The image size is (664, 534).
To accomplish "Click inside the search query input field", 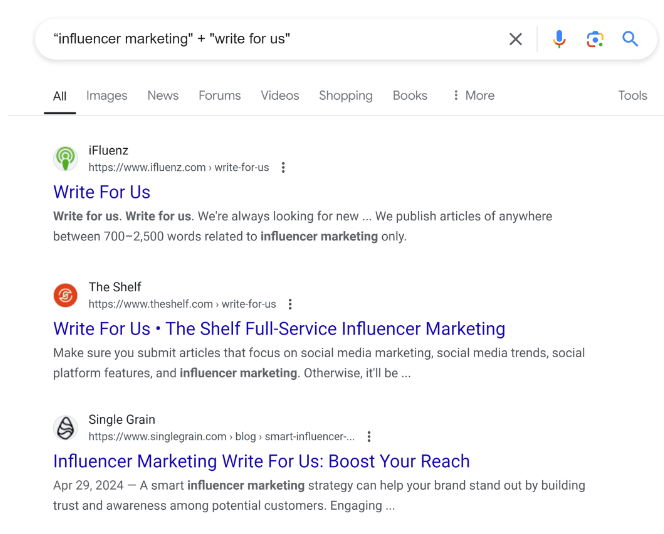I will point(270,39).
